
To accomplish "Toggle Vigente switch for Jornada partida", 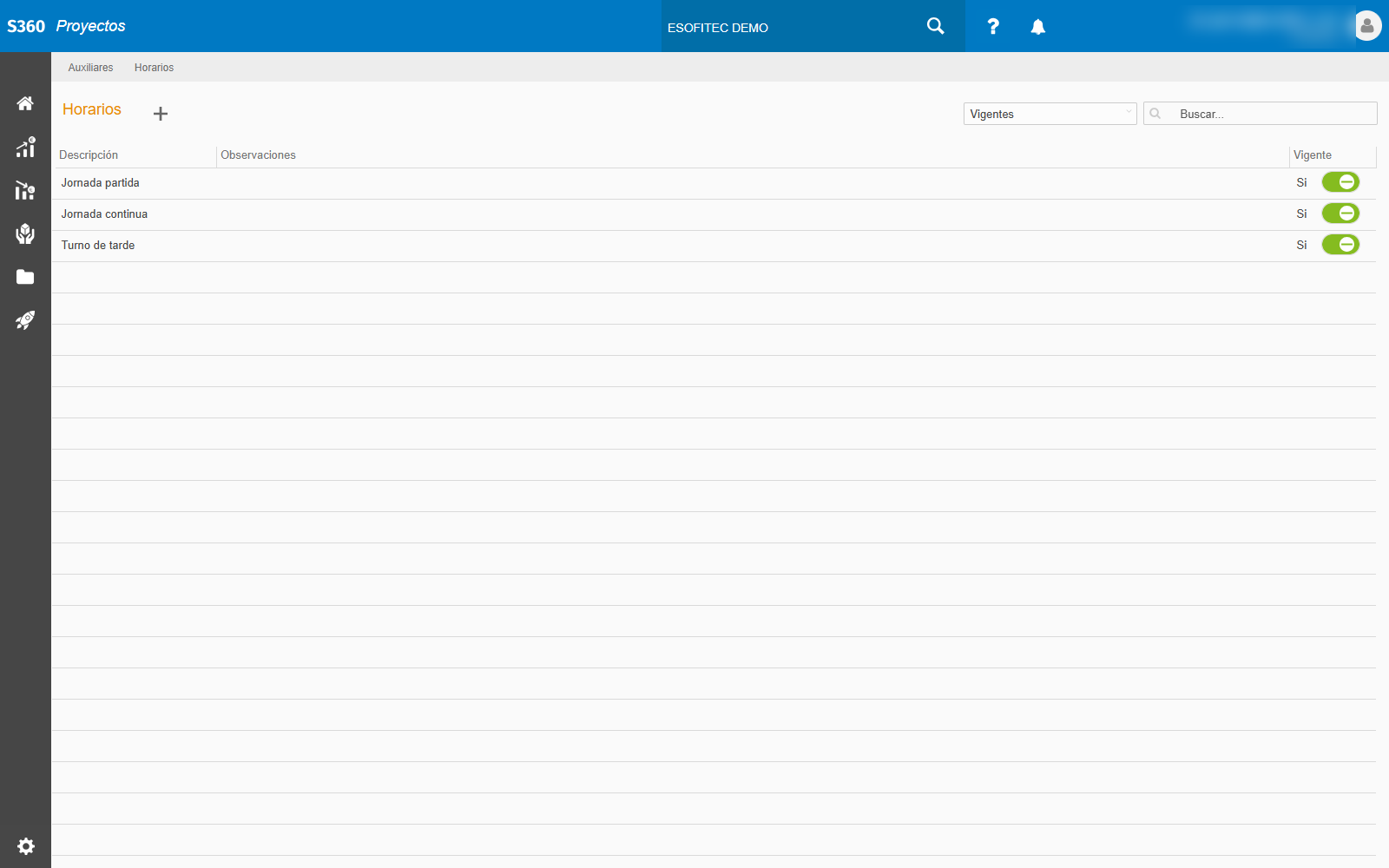I will pos(1340,182).
